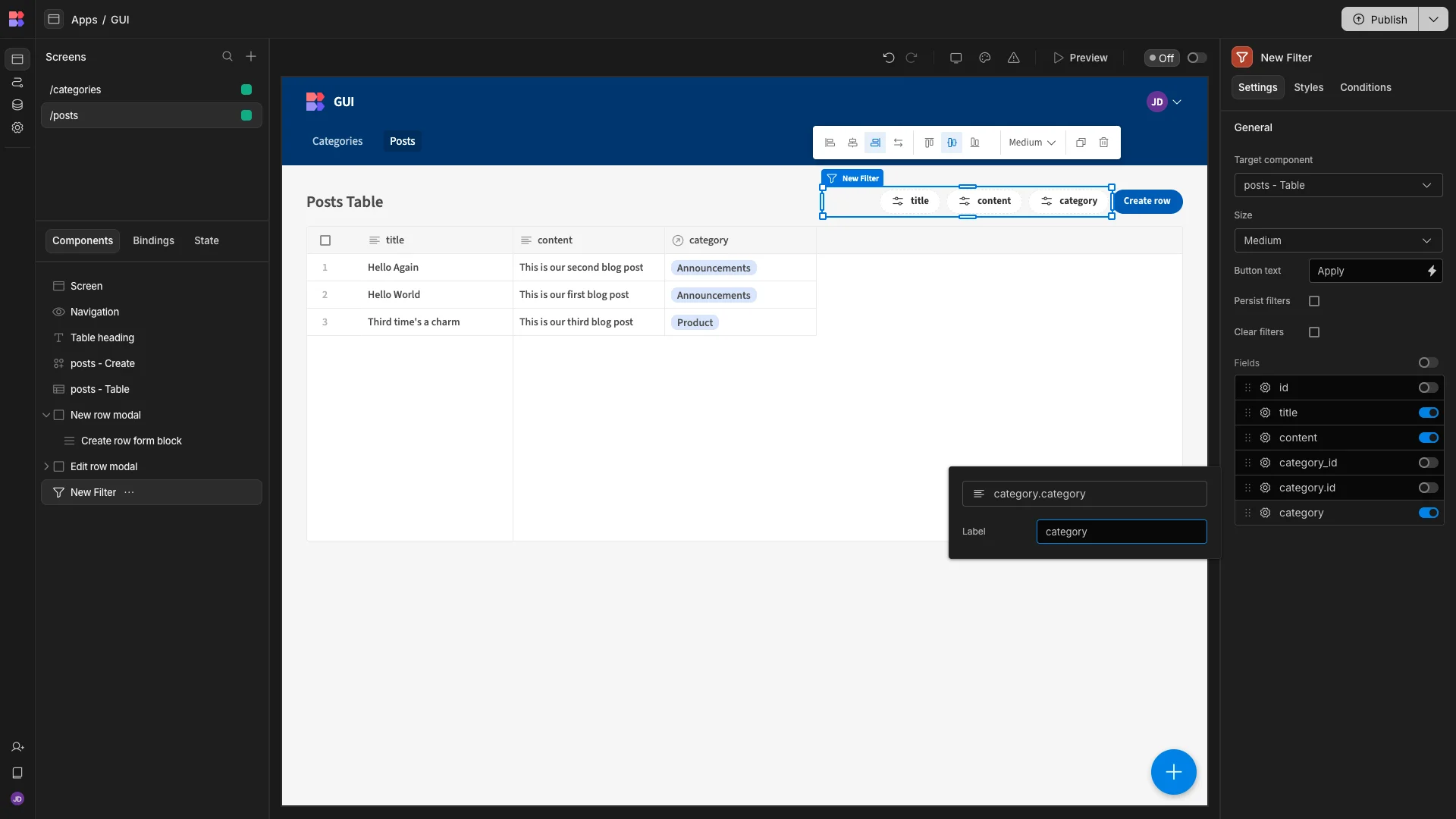Duplicate component with copy icon
This screenshot has height=819, width=1456.
[x=1081, y=143]
